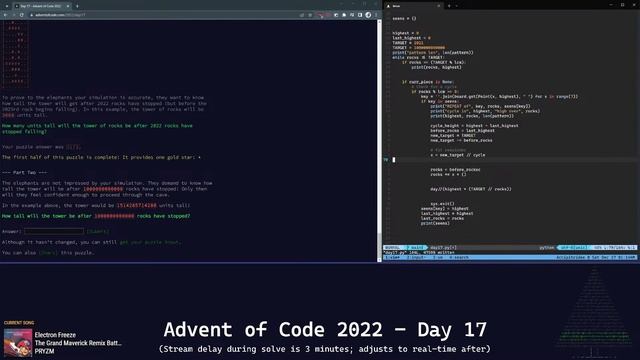Screen dimensions: 640x360
Task: Click the 'cycle_height = highest - last_highest' line
Action: click(x=474, y=126)
